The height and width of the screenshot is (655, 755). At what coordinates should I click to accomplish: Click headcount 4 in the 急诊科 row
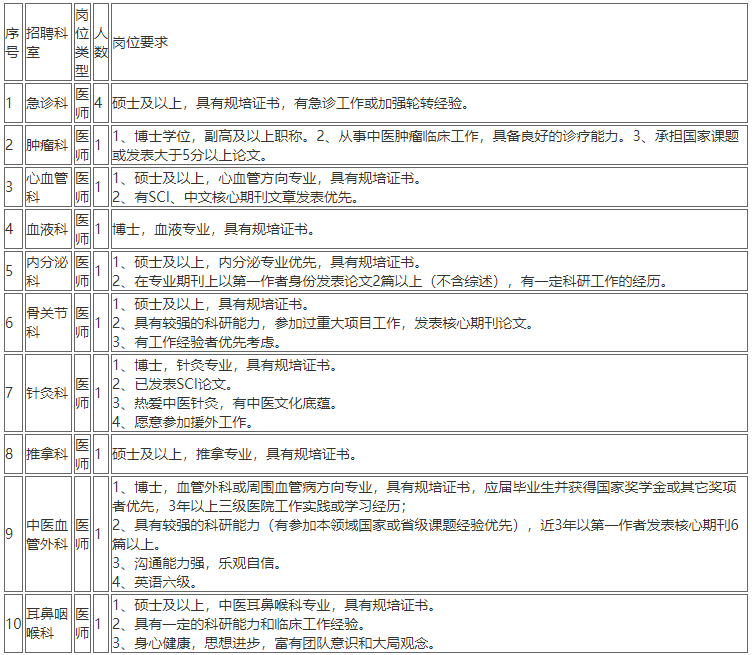pos(99,102)
